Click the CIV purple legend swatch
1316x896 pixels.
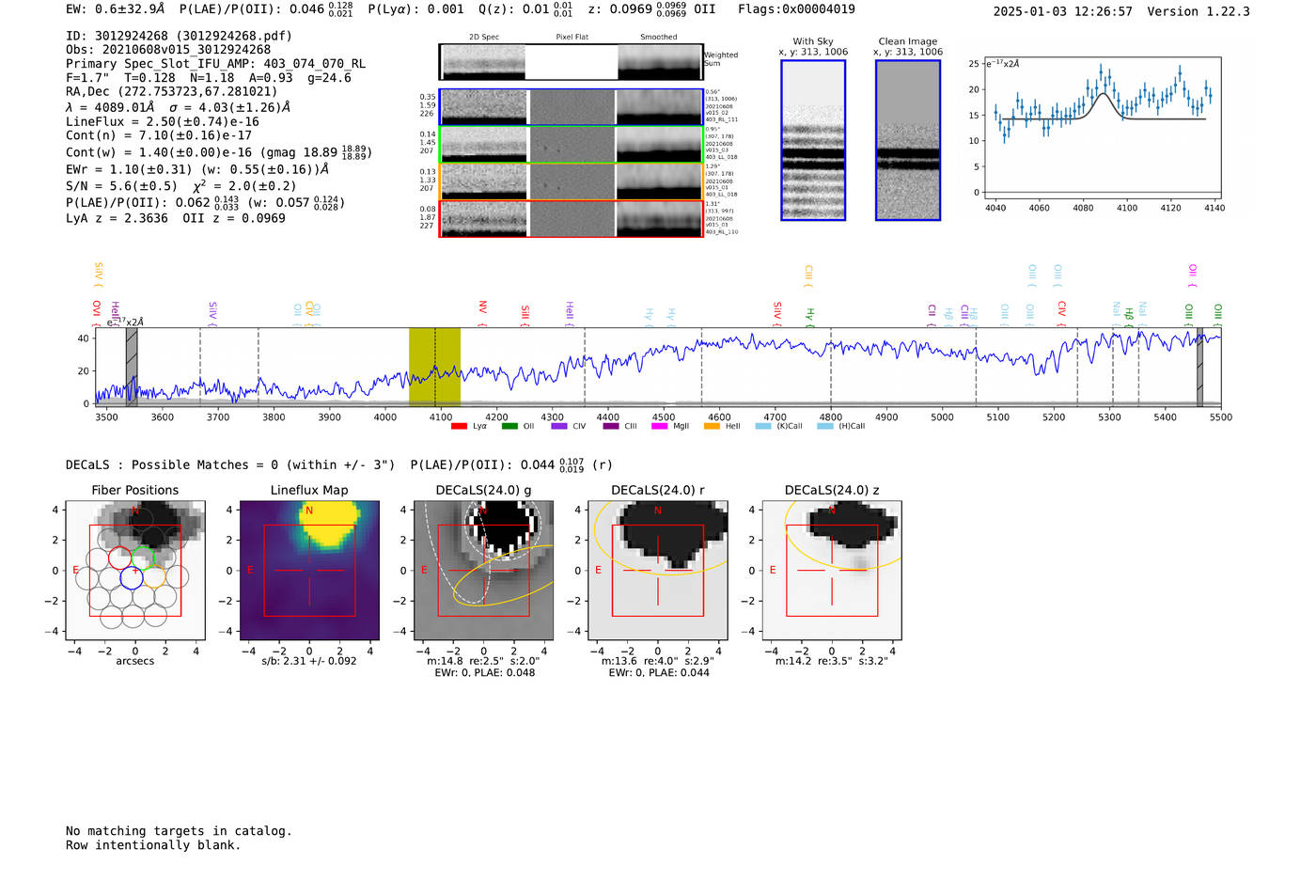[559, 426]
